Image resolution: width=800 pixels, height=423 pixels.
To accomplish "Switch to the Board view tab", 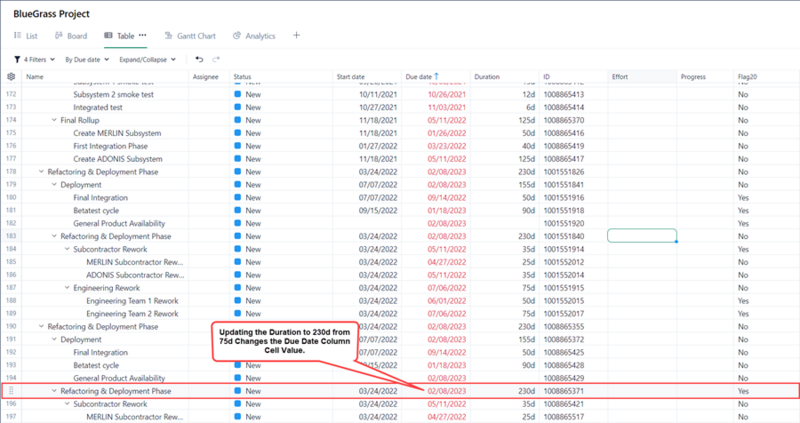I will pyautogui.click(x=71, y=36).
